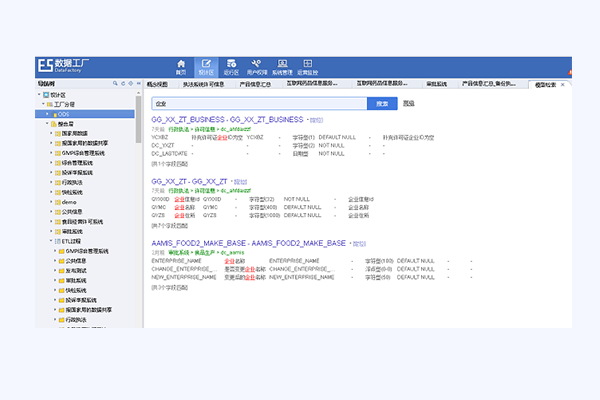Click the ODS node icon
The height and width of the screenshot is (400, 600).
(55, 114)
